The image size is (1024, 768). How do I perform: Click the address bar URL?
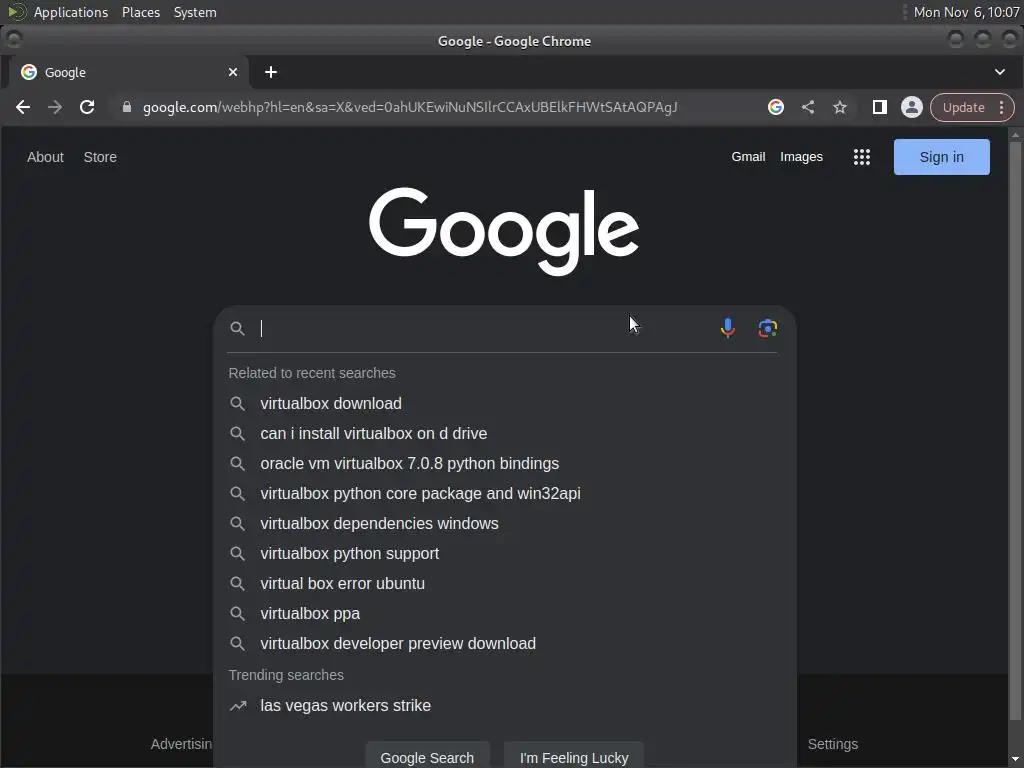coord(410,107)
